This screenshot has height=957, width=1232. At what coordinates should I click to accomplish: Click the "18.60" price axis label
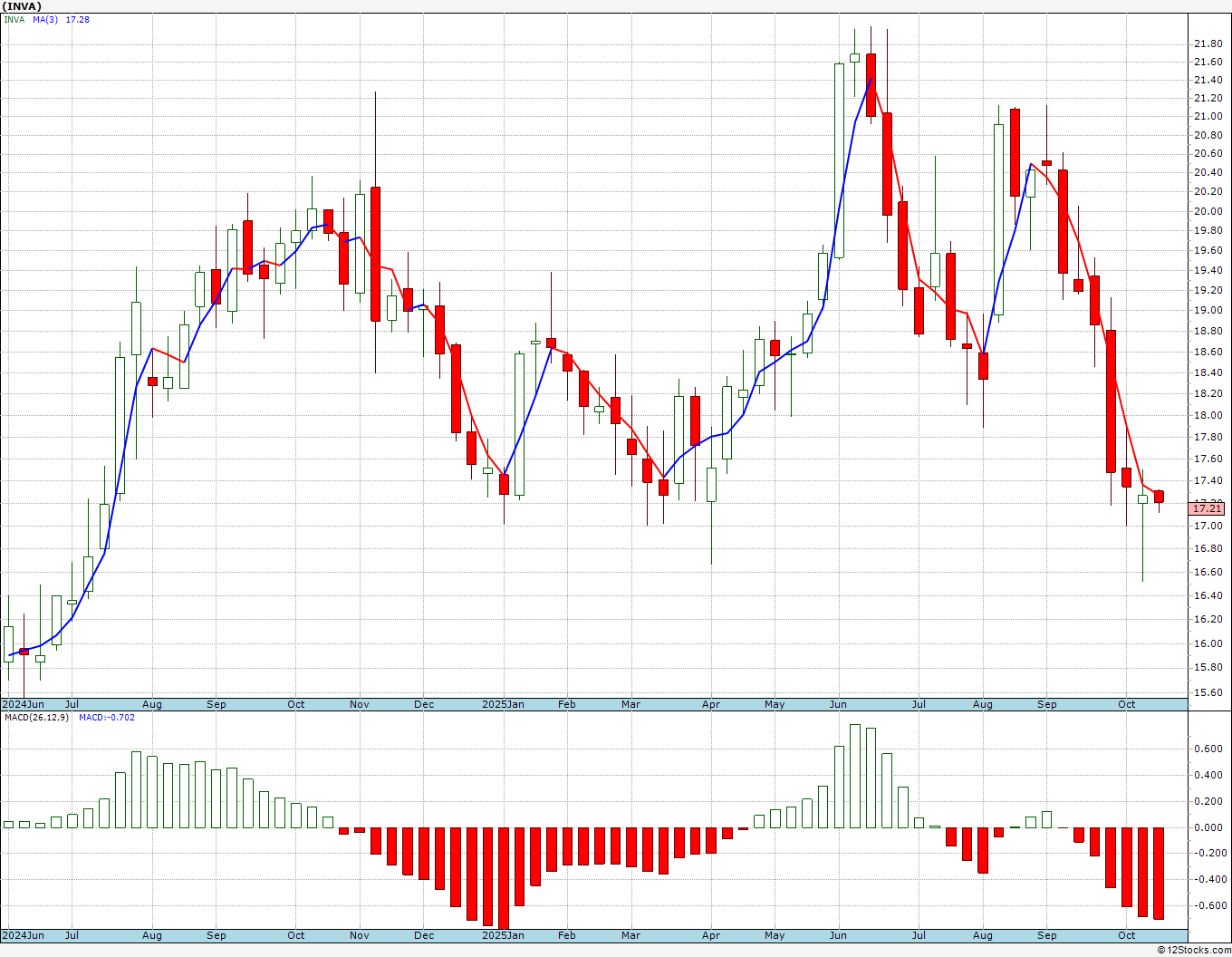[x=1208, y=353]
